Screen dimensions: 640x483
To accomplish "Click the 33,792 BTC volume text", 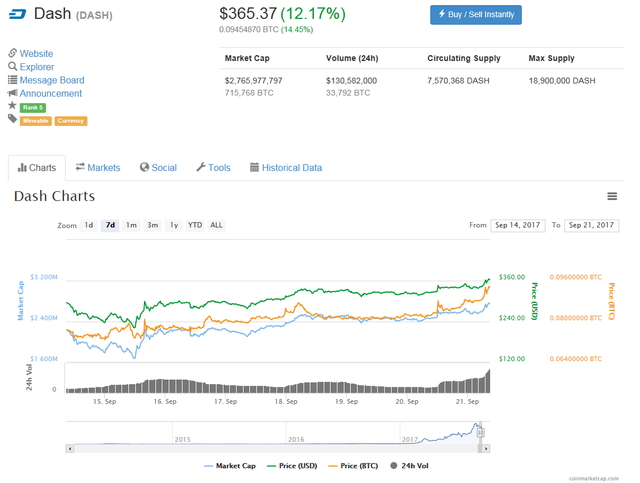I will tap(348, 93).
